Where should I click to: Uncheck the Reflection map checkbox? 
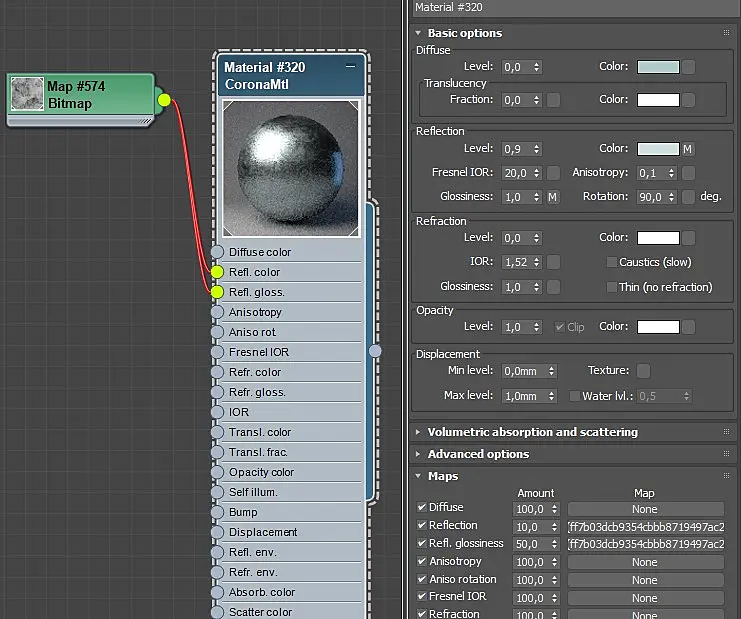pyautogui.click(x=422, y=525)
